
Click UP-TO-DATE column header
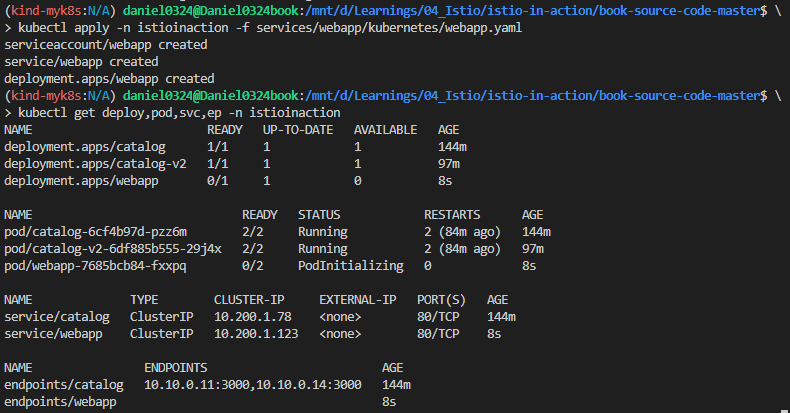298,130
